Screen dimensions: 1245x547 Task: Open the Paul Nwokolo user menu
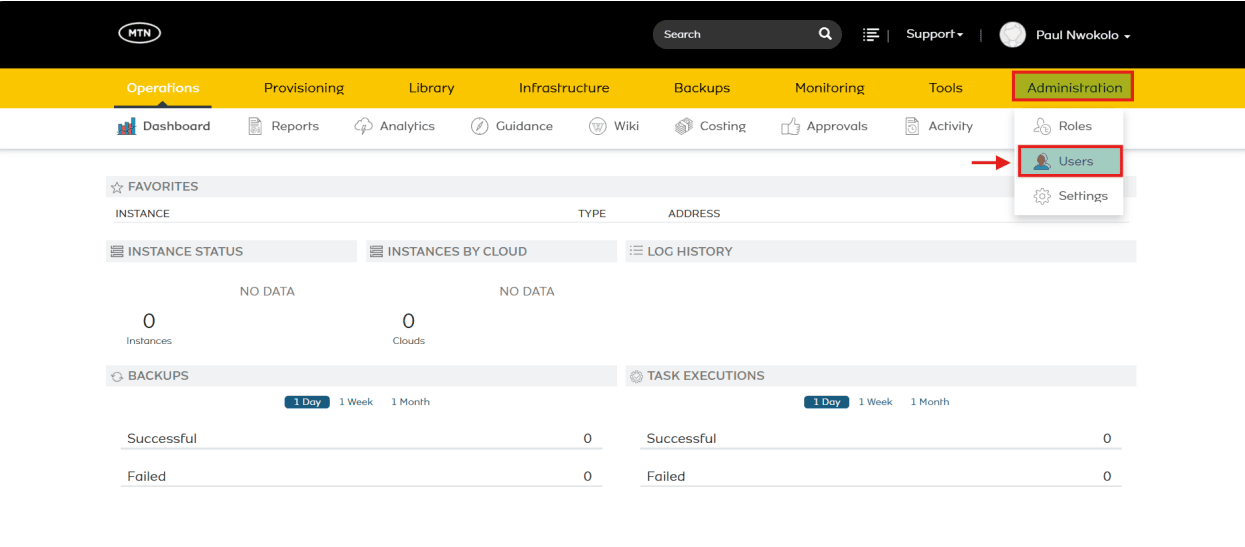pyautogui.click(x=1083, y=35)
